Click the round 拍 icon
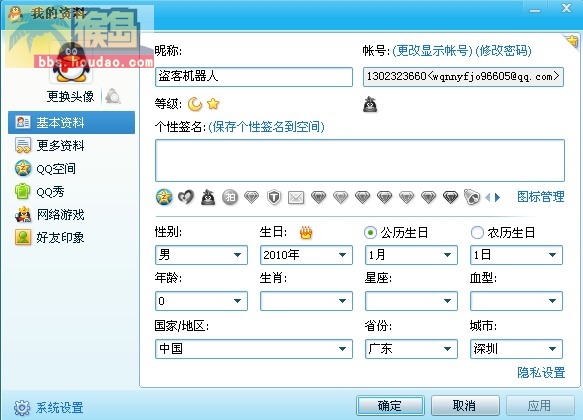 click(x=230, y=197)
